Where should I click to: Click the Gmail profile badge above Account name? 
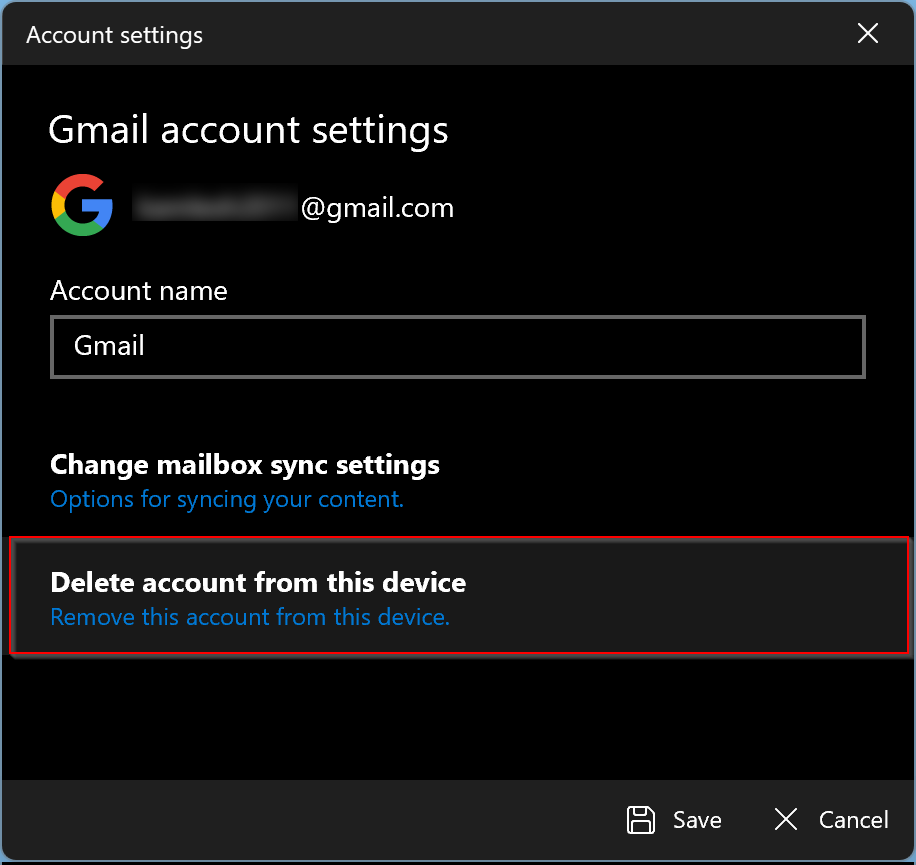[x=81, y=206]
